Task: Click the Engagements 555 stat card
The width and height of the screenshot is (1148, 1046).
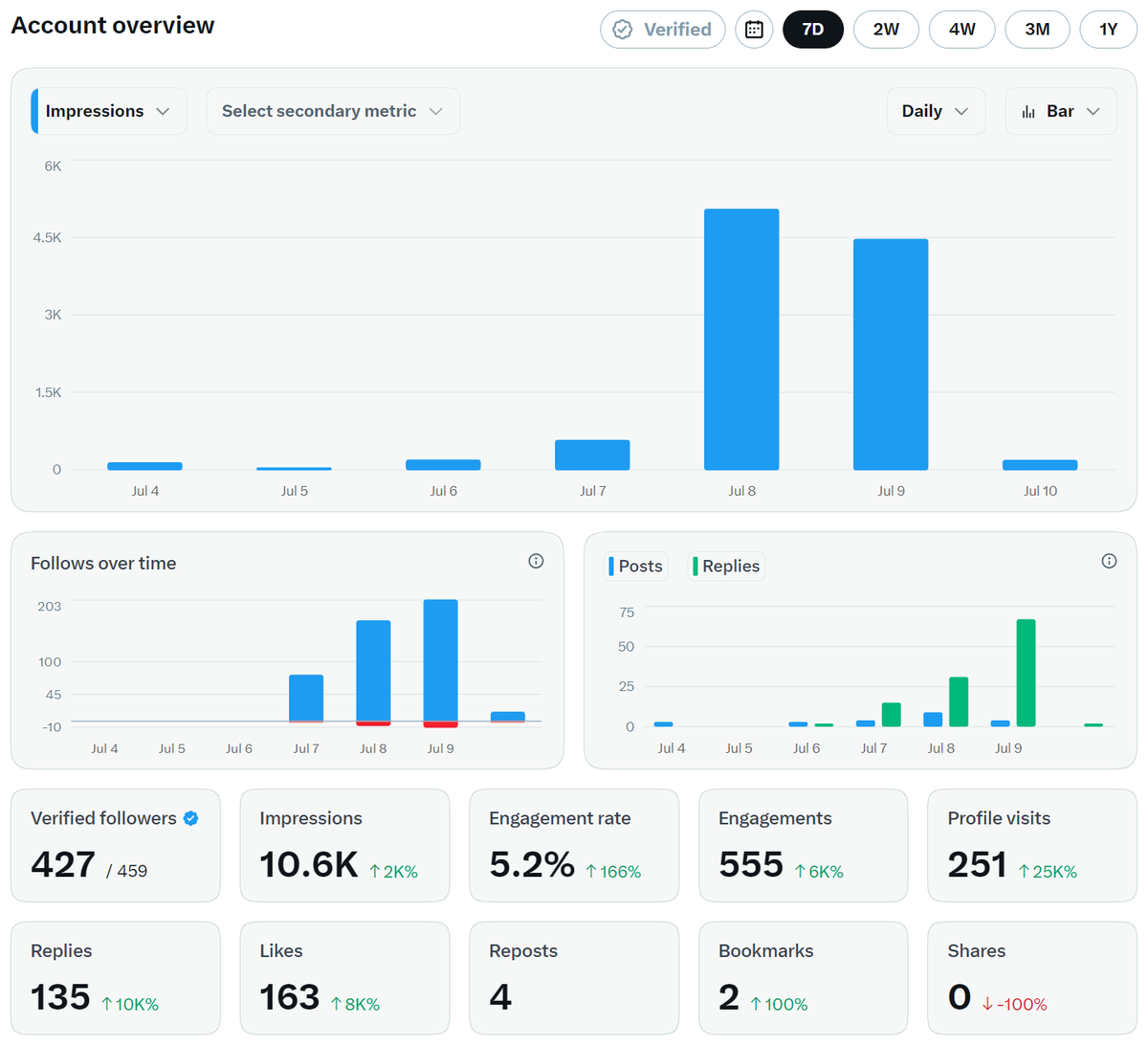Action: [x=804, y=845]
